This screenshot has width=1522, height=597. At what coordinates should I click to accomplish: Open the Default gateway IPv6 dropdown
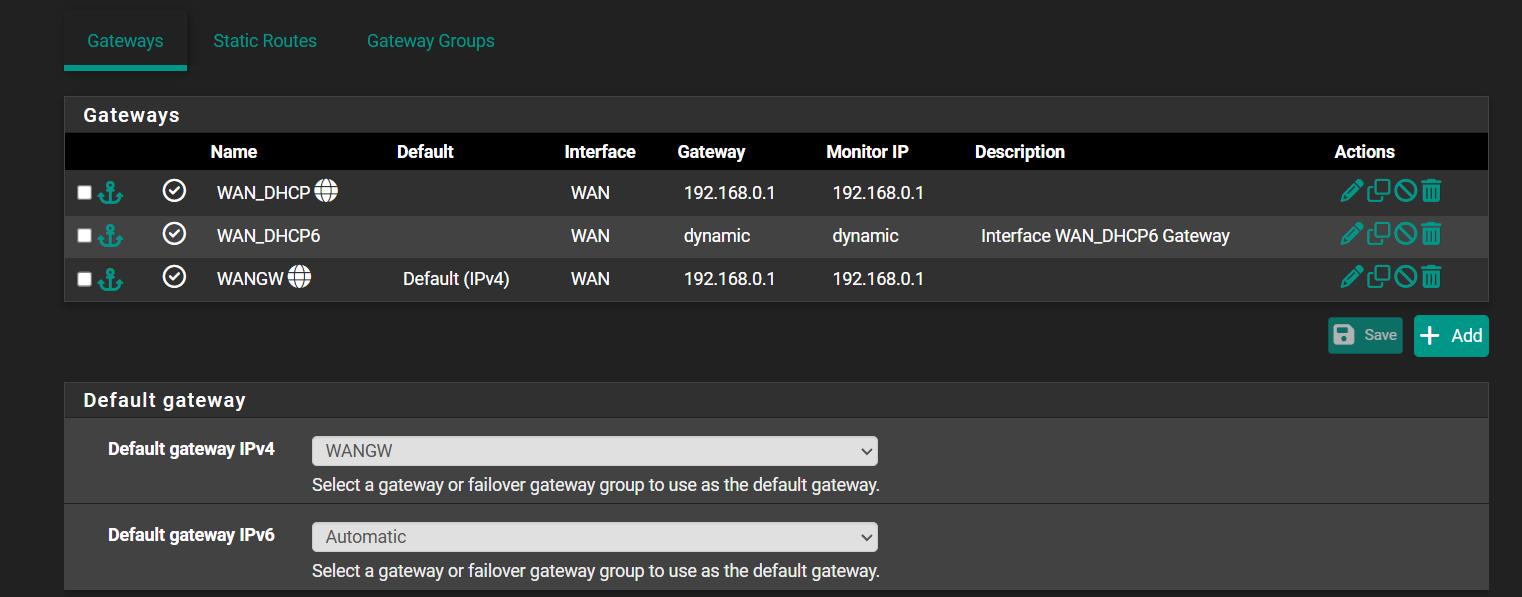[595, 537]
